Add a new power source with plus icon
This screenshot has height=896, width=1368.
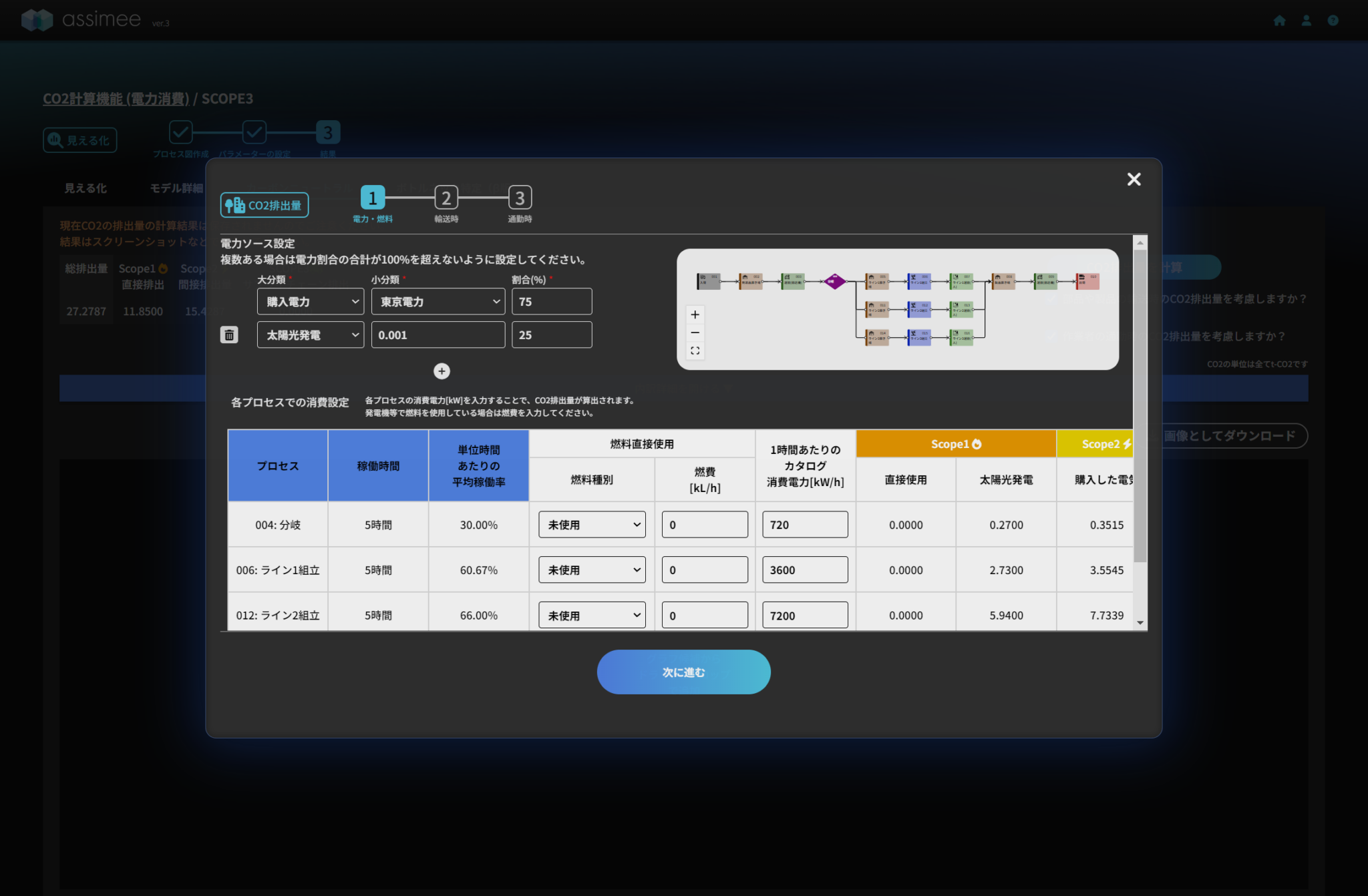point(442,371)
